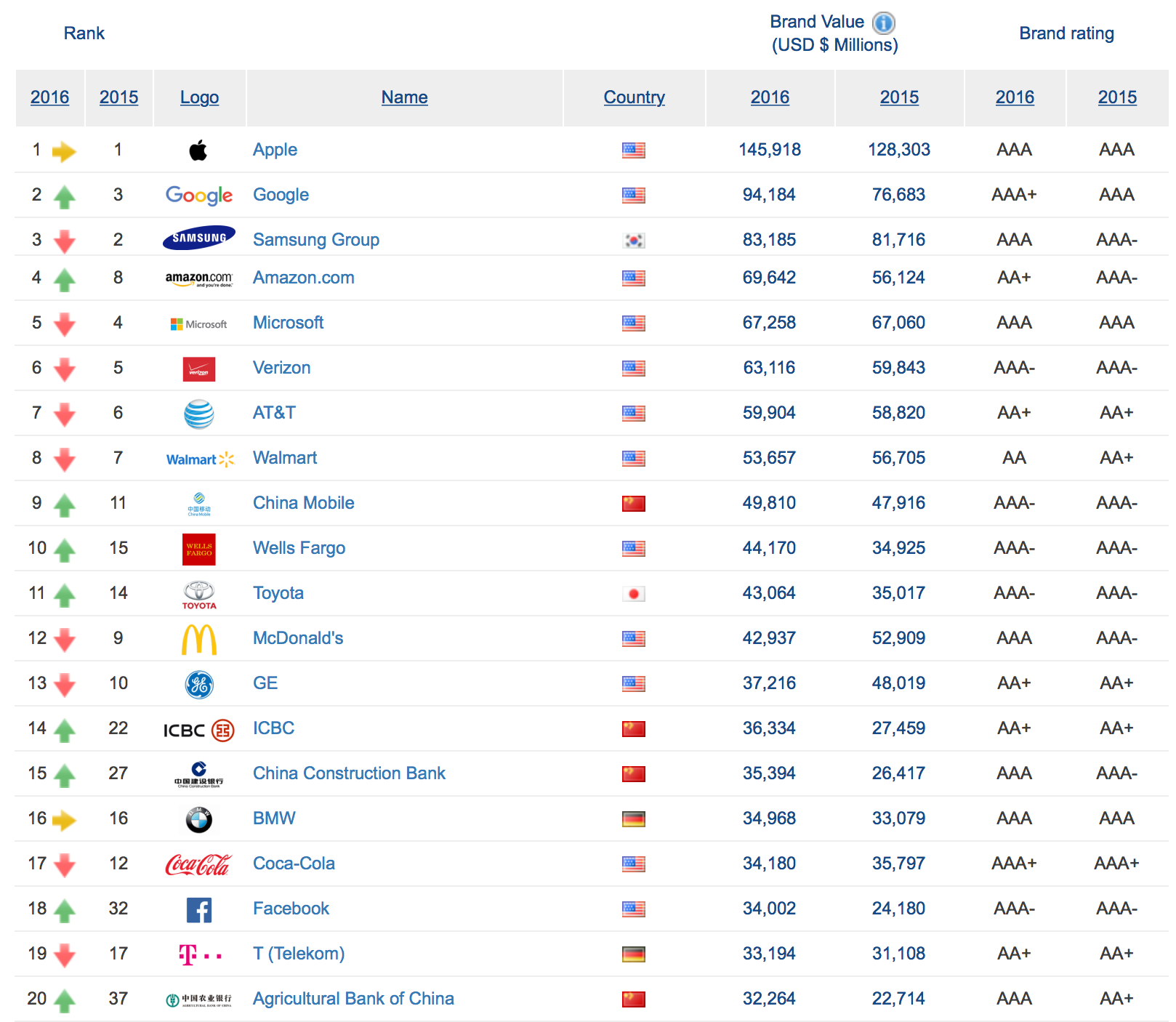Sort by 2016 Rank column header
Screen dimensions: 1176x1022
point(49,97)
